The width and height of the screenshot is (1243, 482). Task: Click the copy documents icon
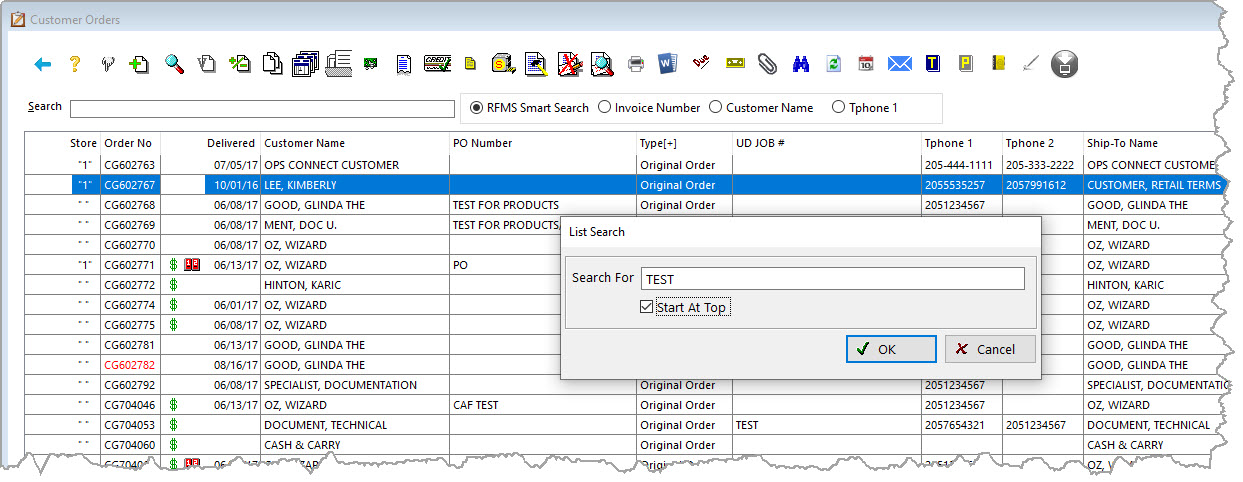271,65
